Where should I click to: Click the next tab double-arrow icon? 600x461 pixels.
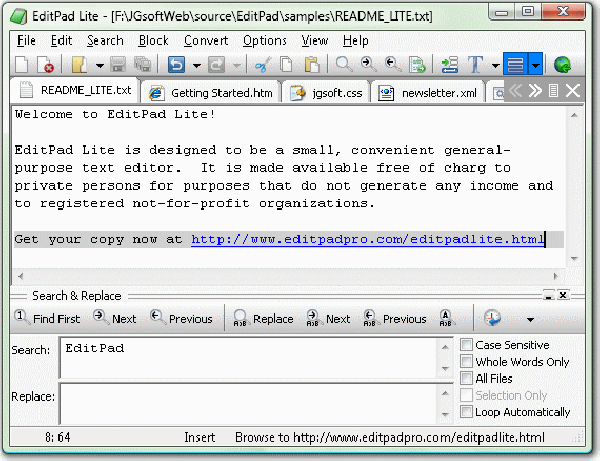tap(535, 91)
